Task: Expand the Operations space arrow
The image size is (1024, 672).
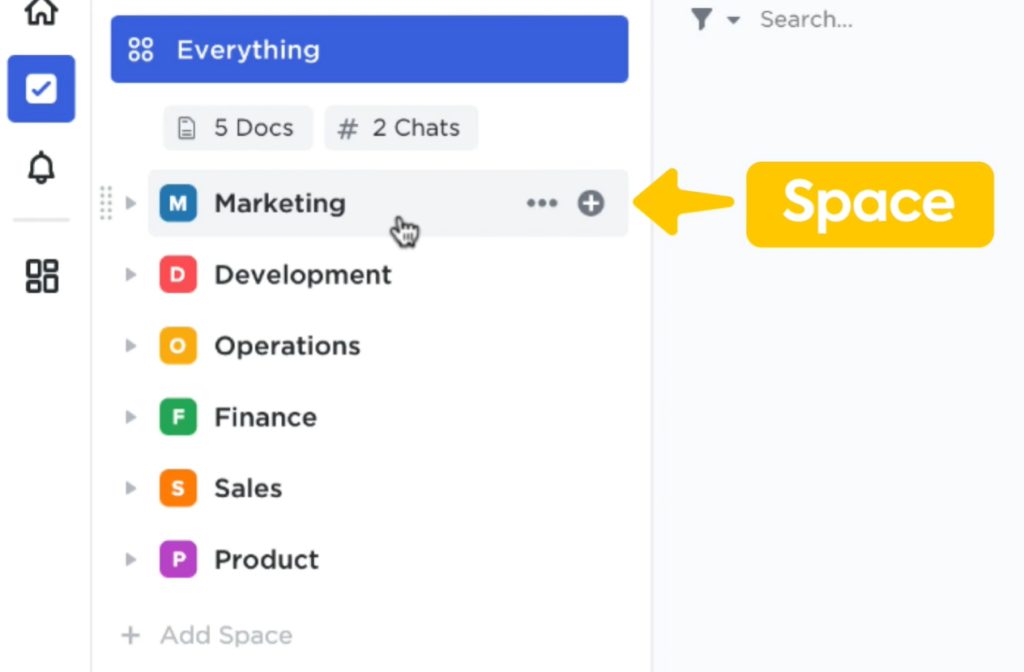Action: point(131,345)
